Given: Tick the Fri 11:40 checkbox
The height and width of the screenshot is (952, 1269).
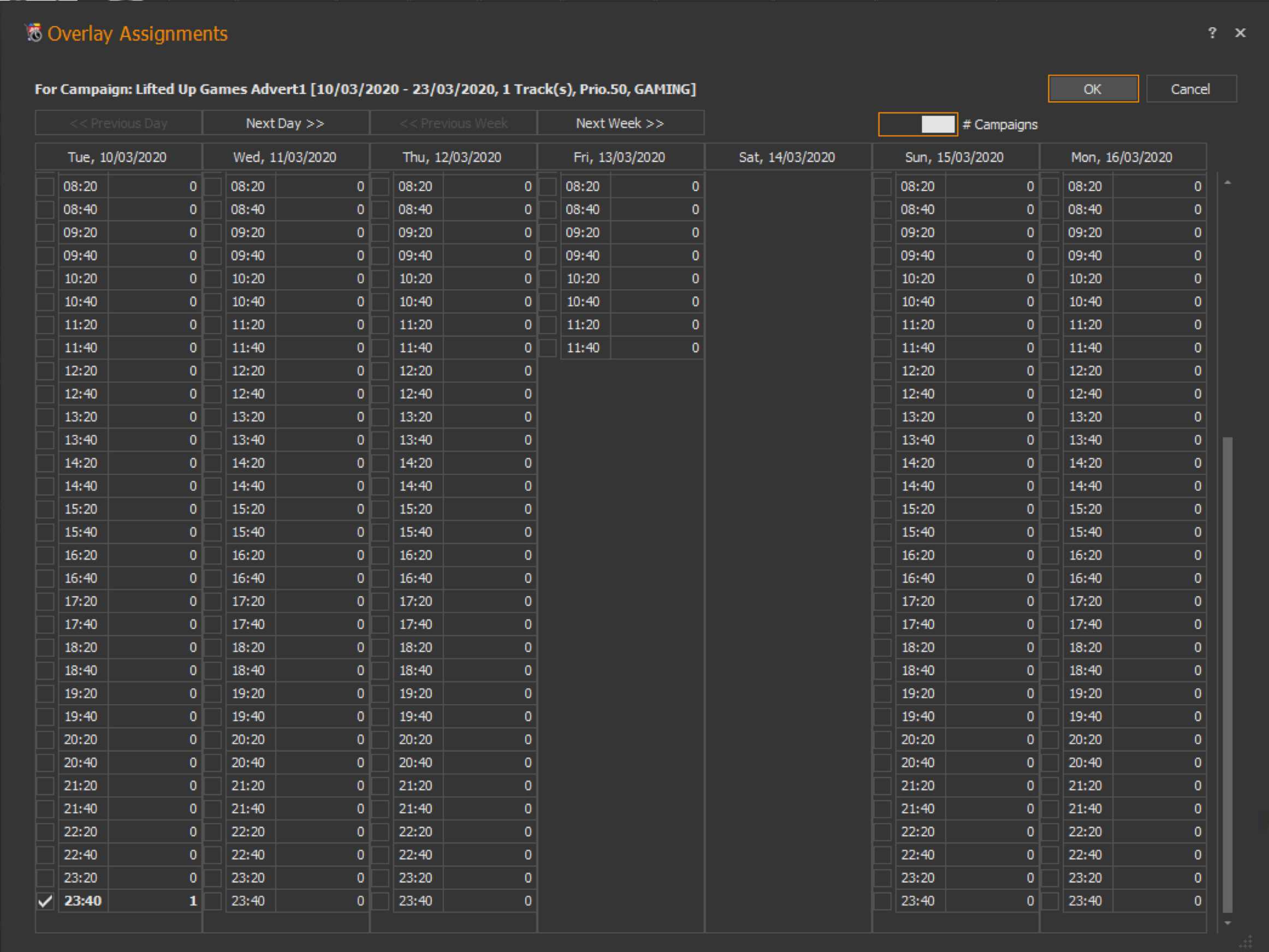Looking at the screenshot, I should 548,348.
